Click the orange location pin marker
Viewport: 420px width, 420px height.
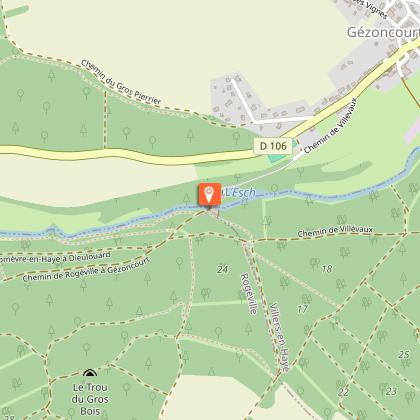[x=209, y=195]
